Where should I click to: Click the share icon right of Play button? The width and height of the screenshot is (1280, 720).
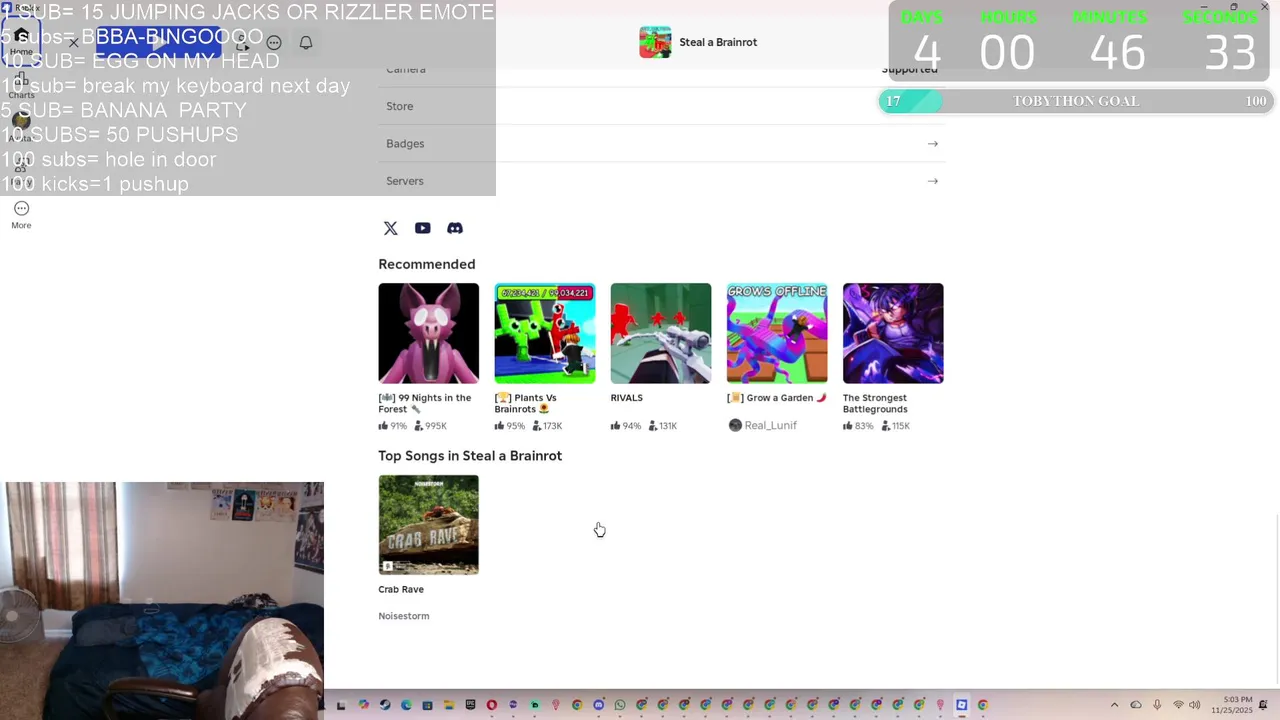point(242,42)
